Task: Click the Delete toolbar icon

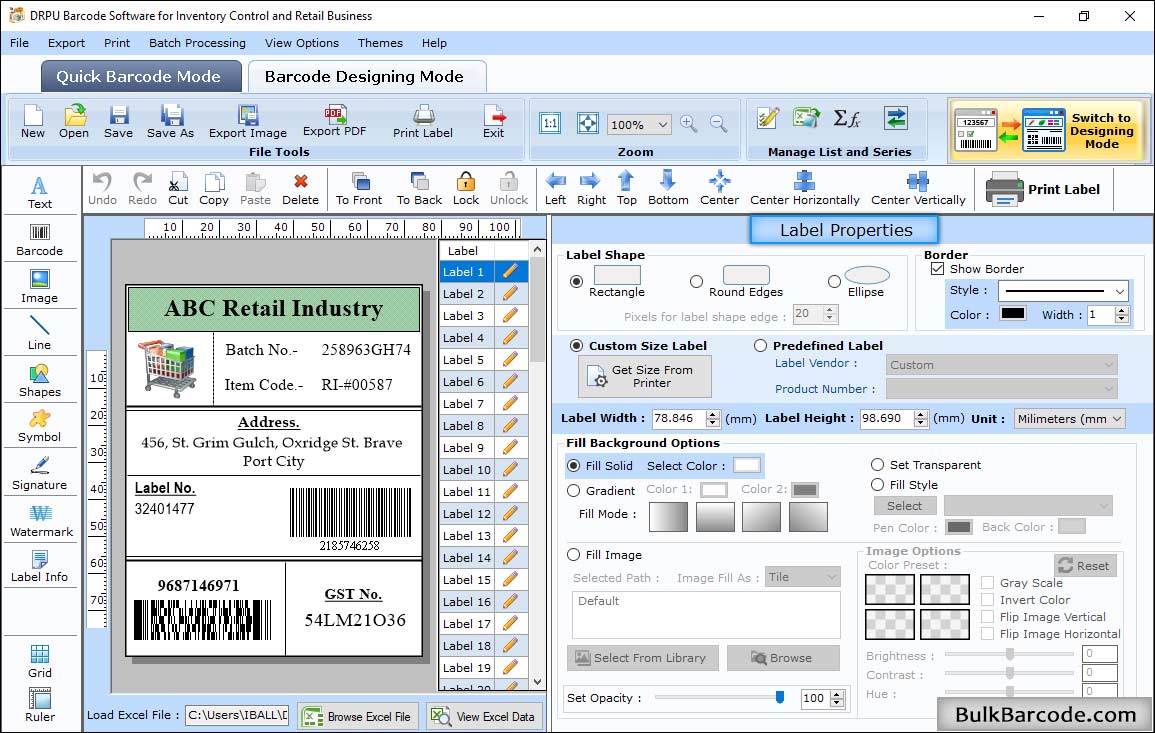Action: click(x=301, y=189)
